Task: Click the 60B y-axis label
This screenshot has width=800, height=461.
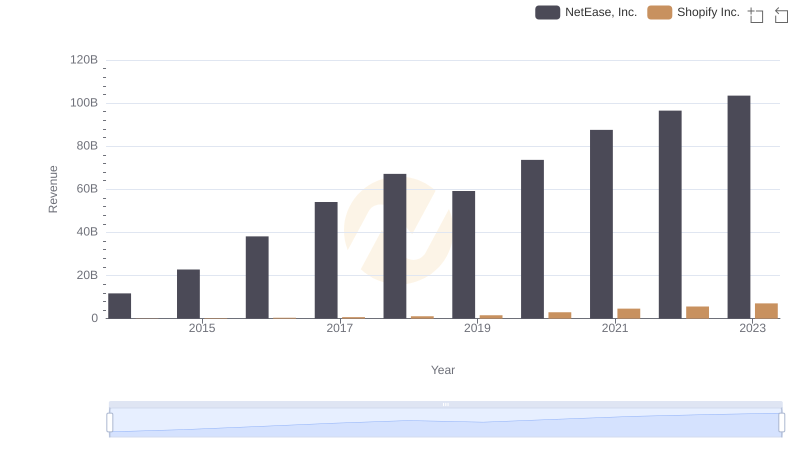Action: click(x=87, y=189)
